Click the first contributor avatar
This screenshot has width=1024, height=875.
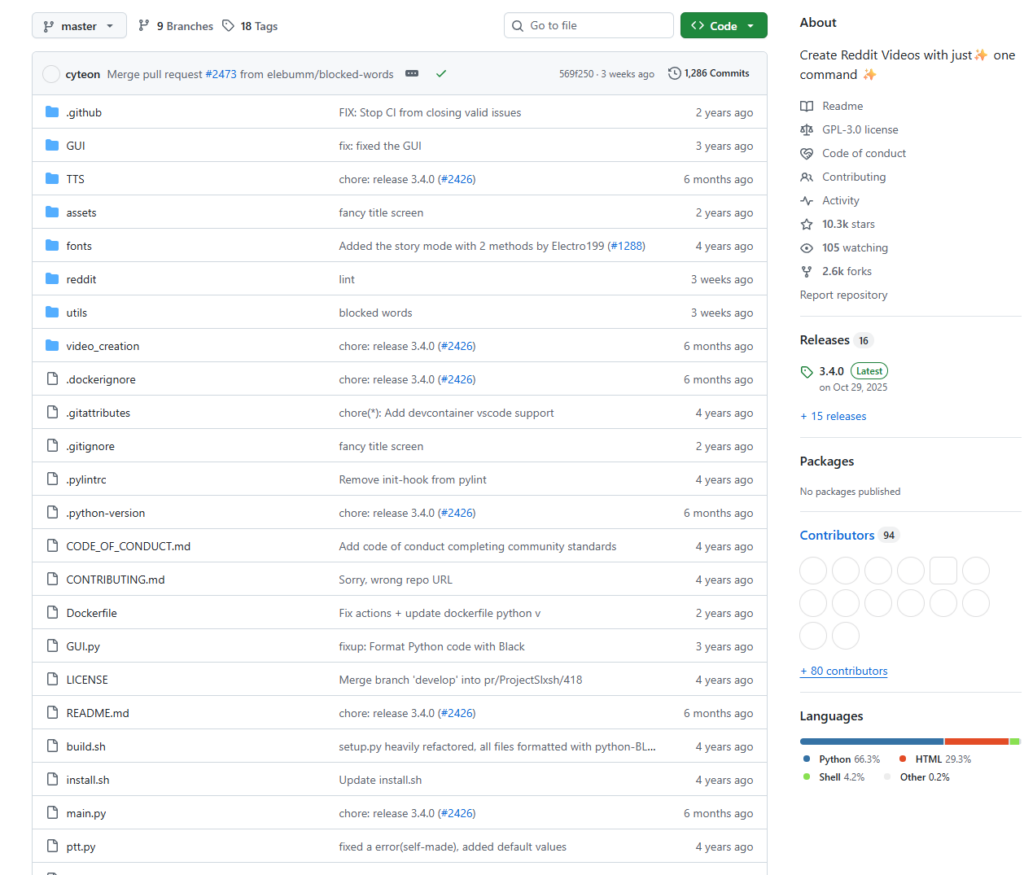tap(814, 571)
